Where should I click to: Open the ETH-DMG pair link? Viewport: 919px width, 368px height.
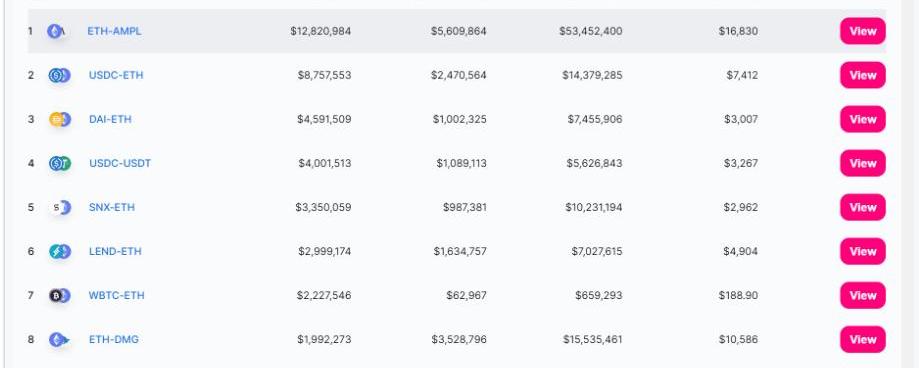click(x=114, y=339)
